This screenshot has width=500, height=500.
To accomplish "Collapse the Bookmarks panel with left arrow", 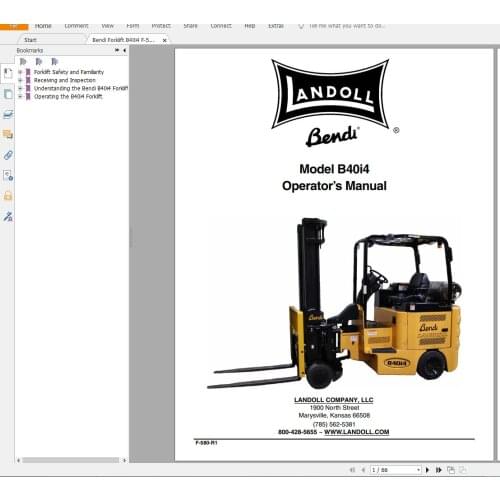I will tap(124, 50).
